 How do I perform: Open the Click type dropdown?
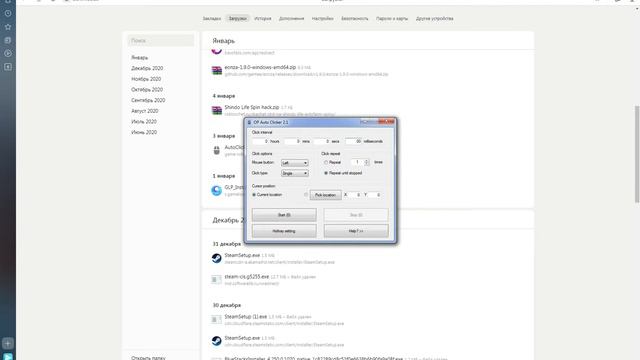click(295, 173)
